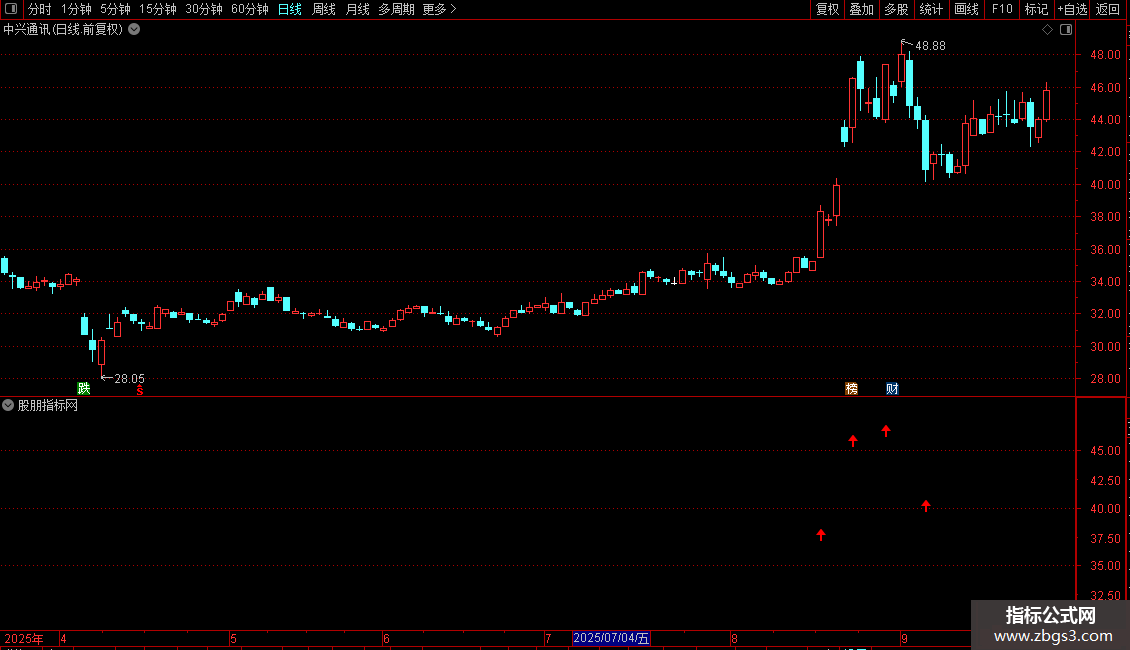Toggle the right side panel icon
The width and height of the screenshot is (1130, 650).
point(1066,30)
